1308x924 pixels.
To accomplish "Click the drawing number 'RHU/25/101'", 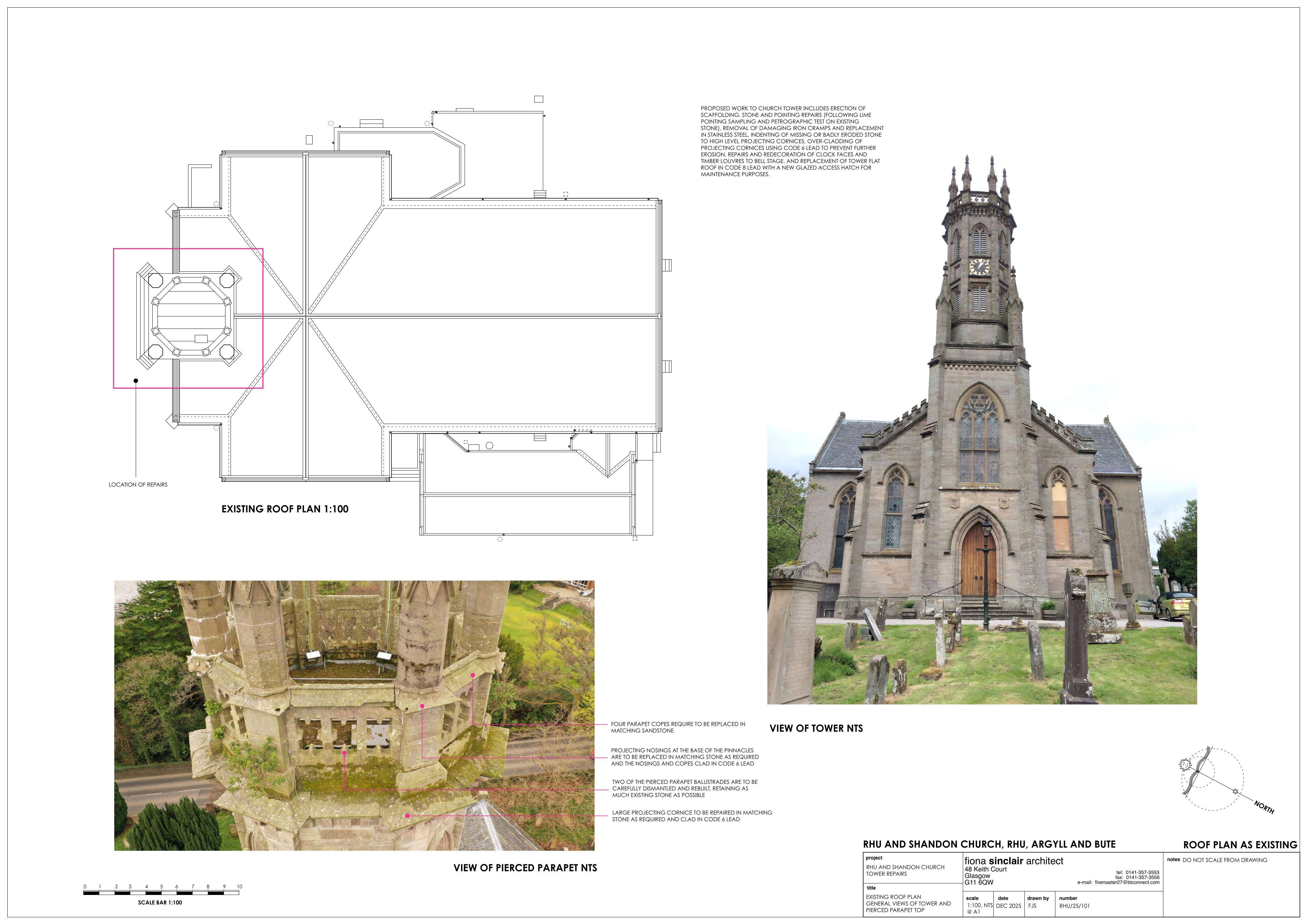I will click(1074, 906).
